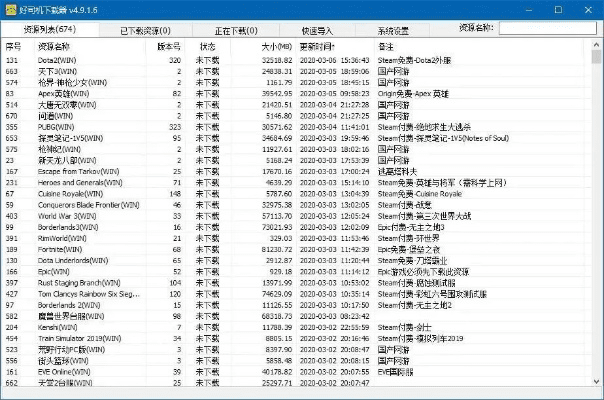The image size is (604, 400).
Task: Click remark Steam免费-Dota2外服
Action: [414, 60]
